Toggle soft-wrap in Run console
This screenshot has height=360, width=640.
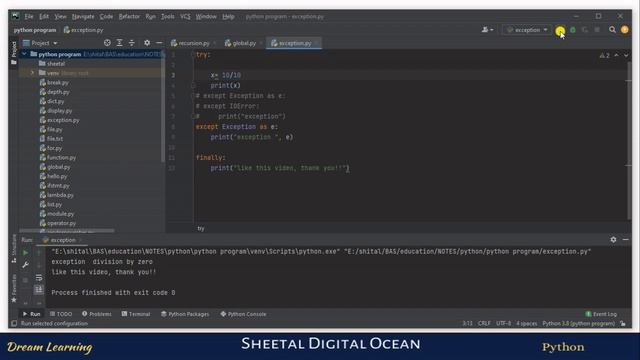tap(39, 278)
